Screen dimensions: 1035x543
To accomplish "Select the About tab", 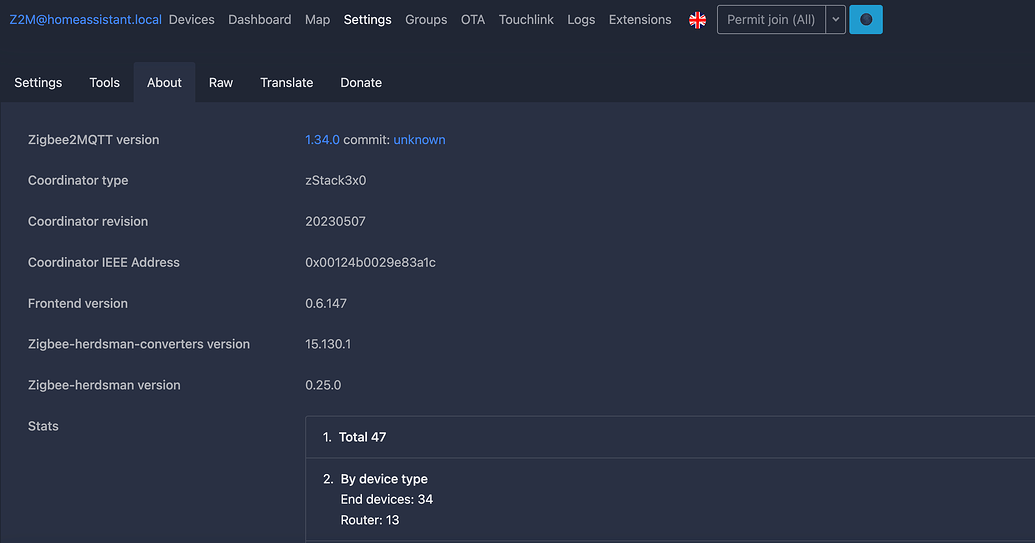I will 164,82.
